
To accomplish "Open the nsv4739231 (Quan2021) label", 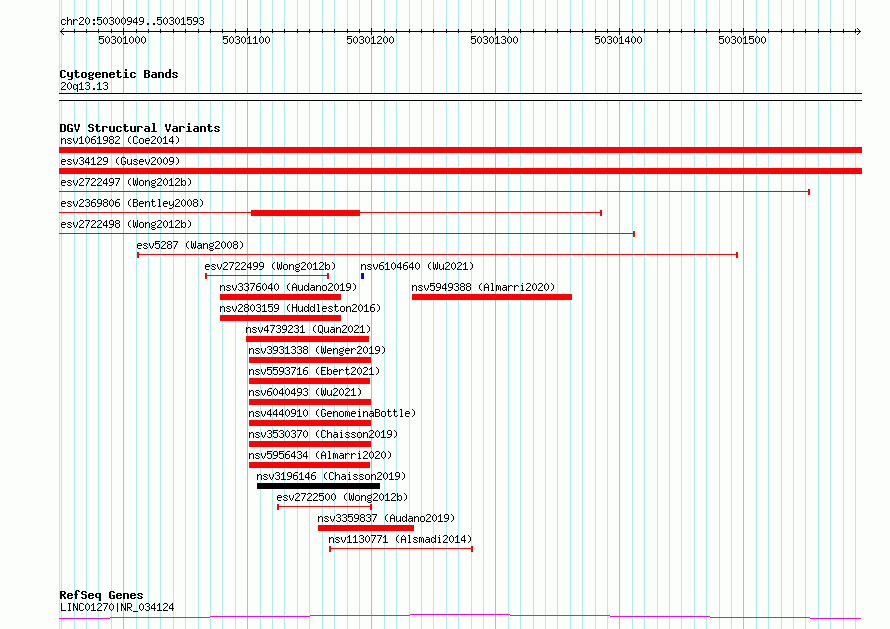I will (x=308, y=329).
